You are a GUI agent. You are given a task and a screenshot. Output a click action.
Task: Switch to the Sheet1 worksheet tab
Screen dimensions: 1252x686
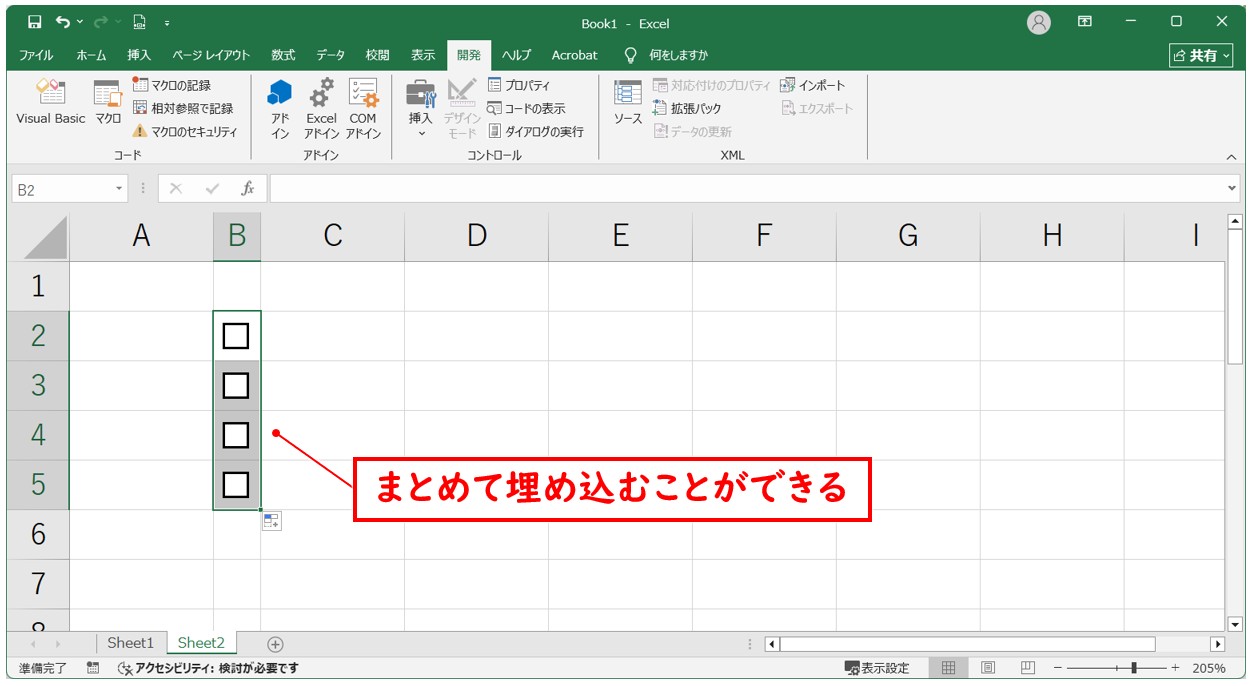point(131,643)
